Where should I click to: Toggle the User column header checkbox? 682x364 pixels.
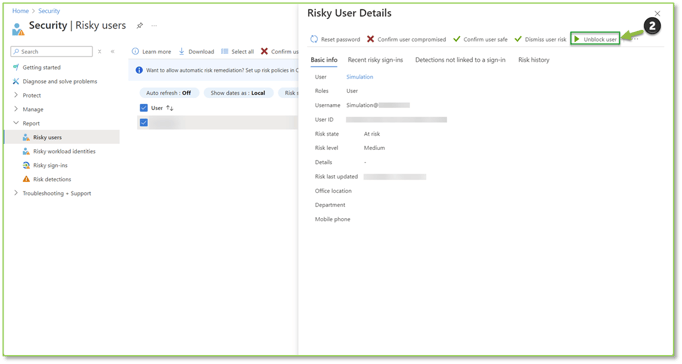tap(144, 108)
